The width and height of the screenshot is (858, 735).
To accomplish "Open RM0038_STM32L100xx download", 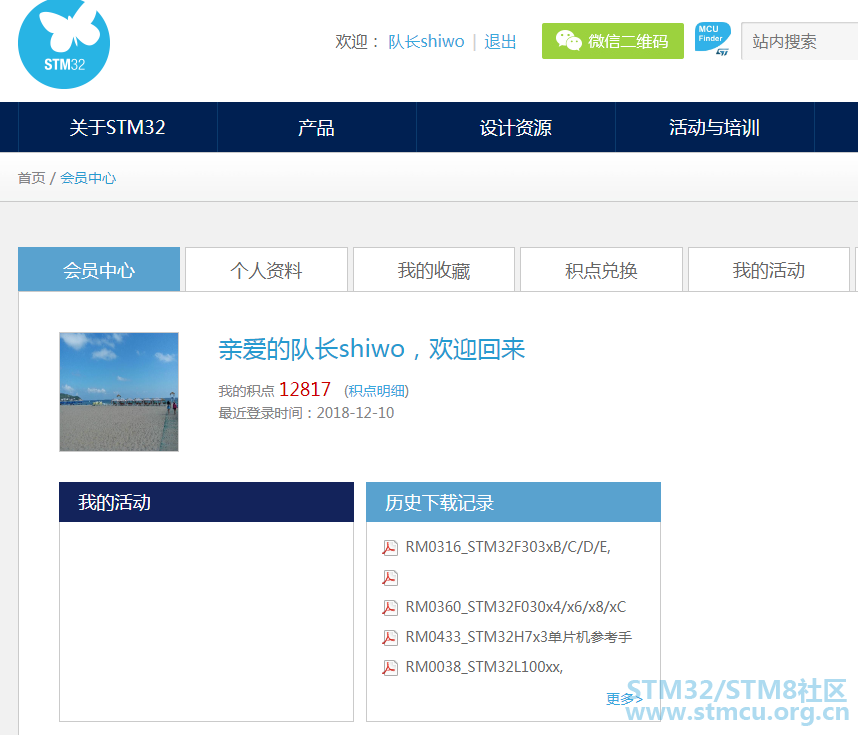I will 484,667.
